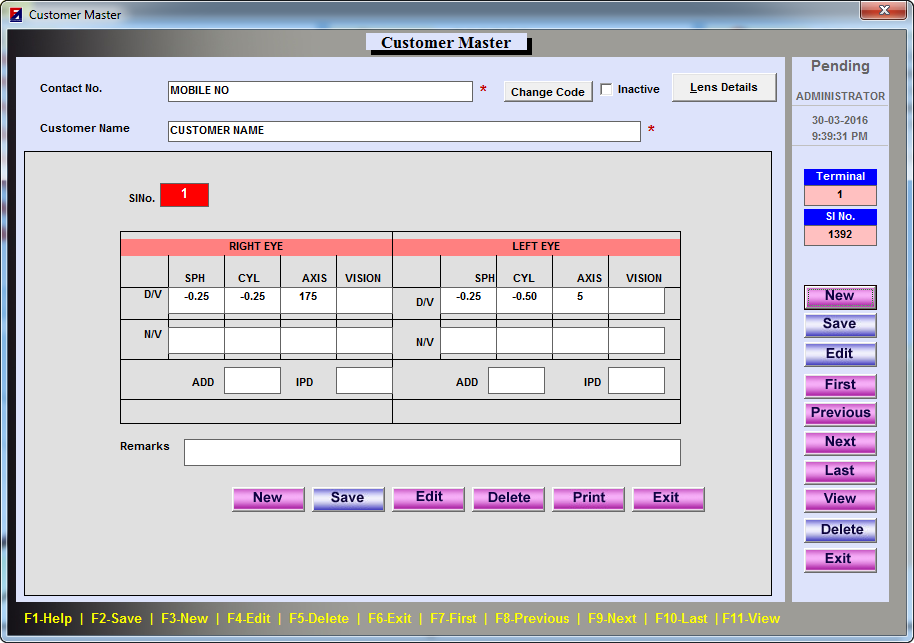Image resolution: width=914 pixels, height=643 pixels.
Task: Click the red SlNo. field
Action: (184, 195)
